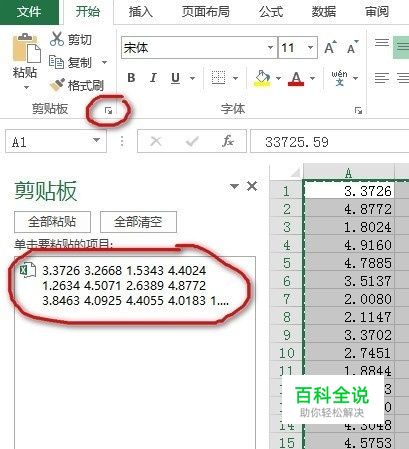Open the clipboard pane options arrow

click(x=235, y=186)
